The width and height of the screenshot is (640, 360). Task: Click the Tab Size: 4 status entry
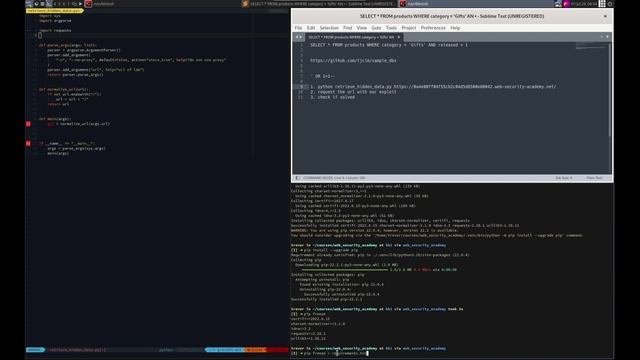(564, 178)
